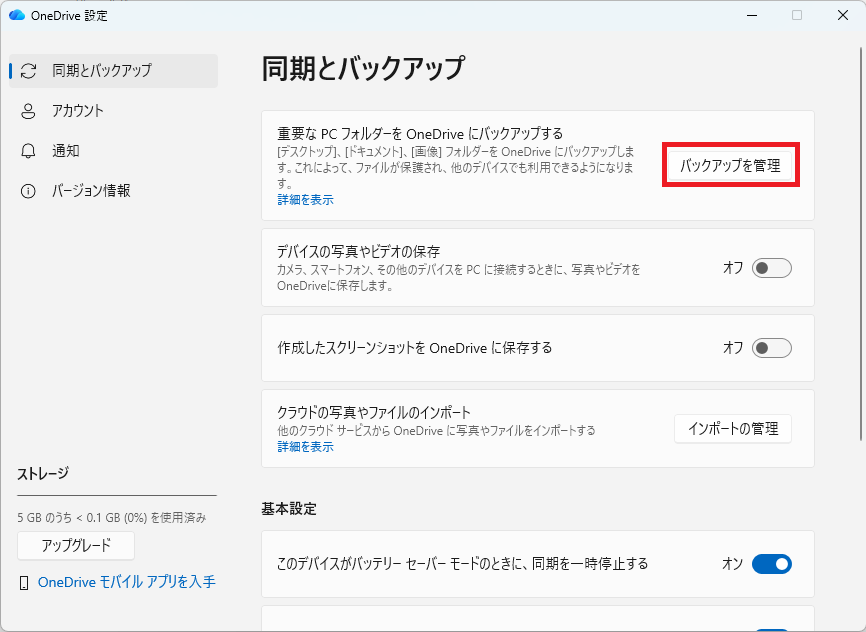Screen dimensions: 866x632
Task: Click the バックアップを管理 button
Action: tap(730, 166)
